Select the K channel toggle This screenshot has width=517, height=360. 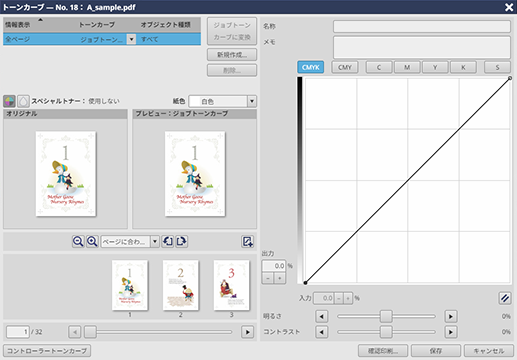(x=463, y=67)
